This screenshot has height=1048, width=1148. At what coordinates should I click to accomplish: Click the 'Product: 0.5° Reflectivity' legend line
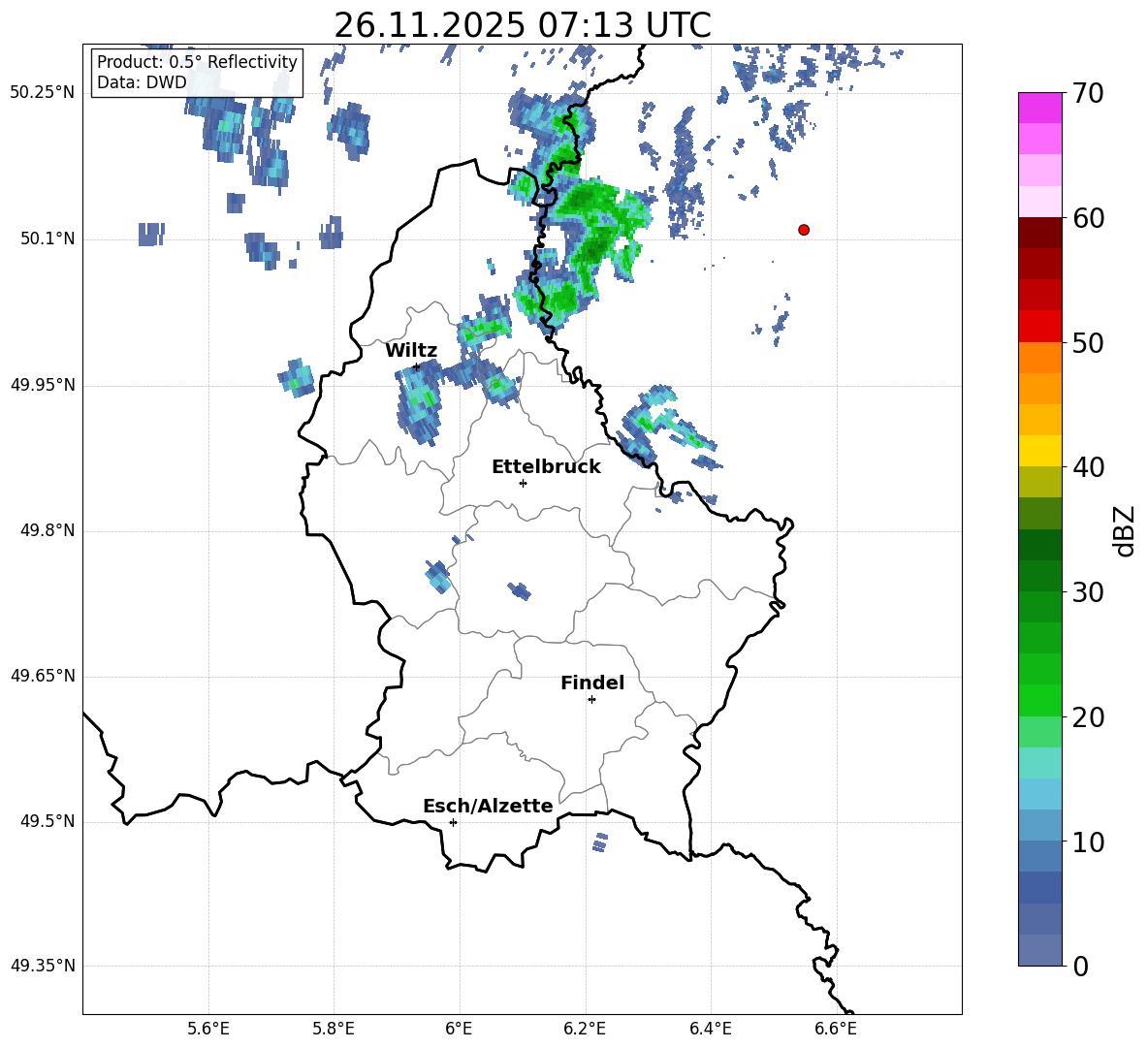tap(197, 61)
